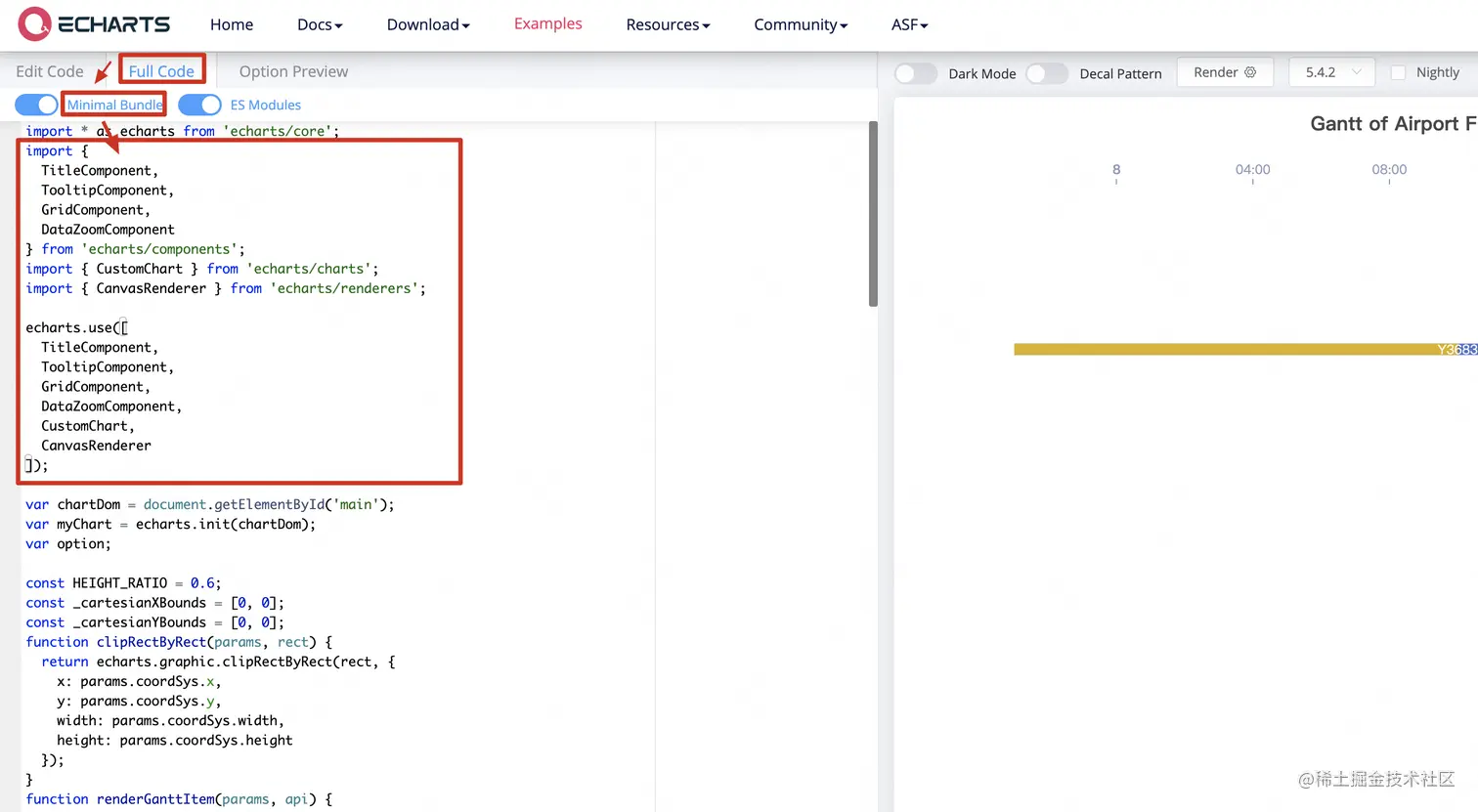Click the renderGanttItem function declaration
This screenshot has height=812, width=1478.
click(179, 799)
